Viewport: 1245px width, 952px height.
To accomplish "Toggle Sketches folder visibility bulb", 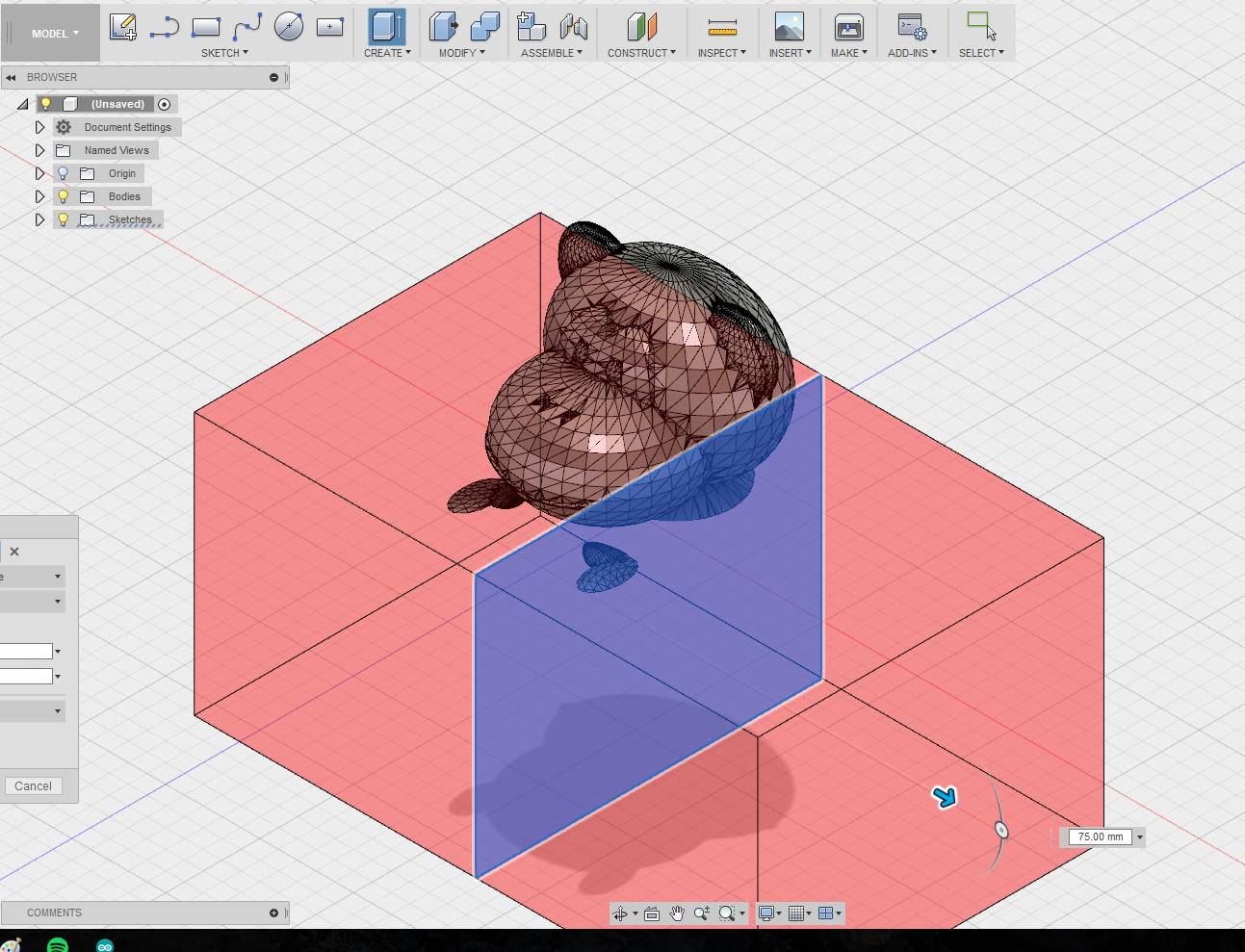I will pos(64,219).
